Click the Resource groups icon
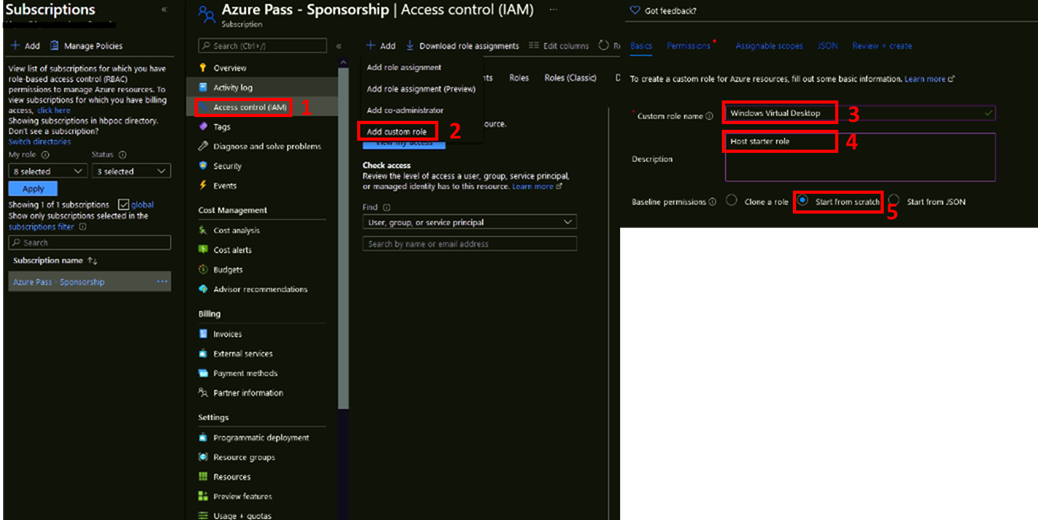The image size is (1038, 520). [x=203, y=457]
